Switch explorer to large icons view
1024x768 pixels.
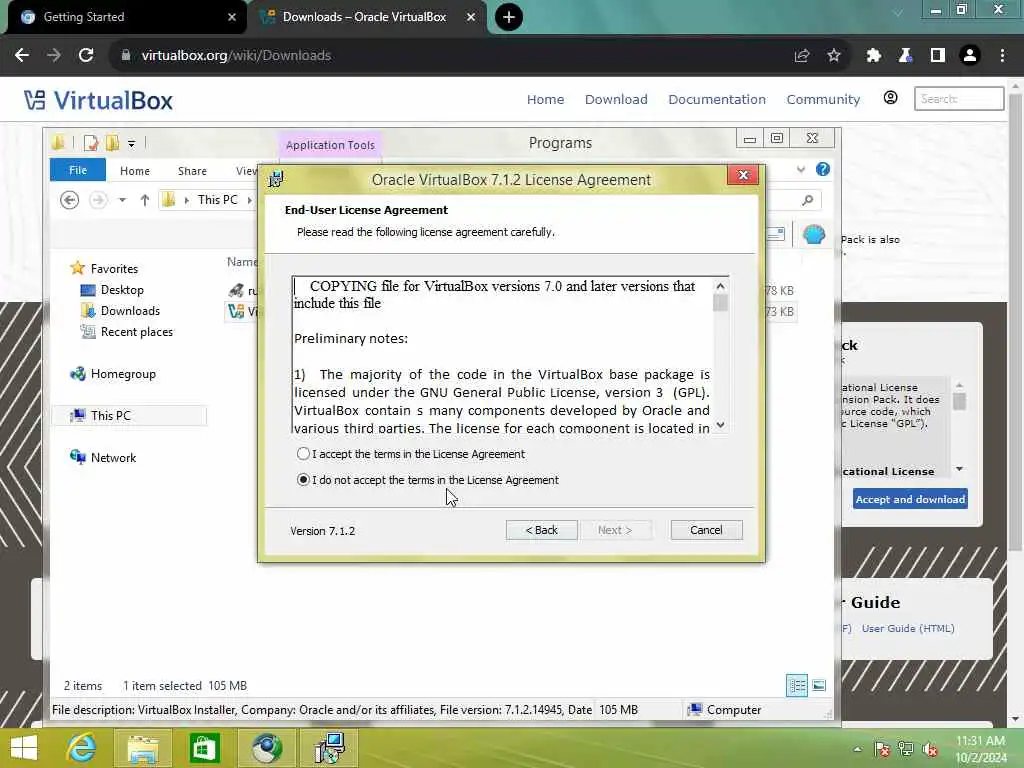pyautogui.click(x=819, y=686)
